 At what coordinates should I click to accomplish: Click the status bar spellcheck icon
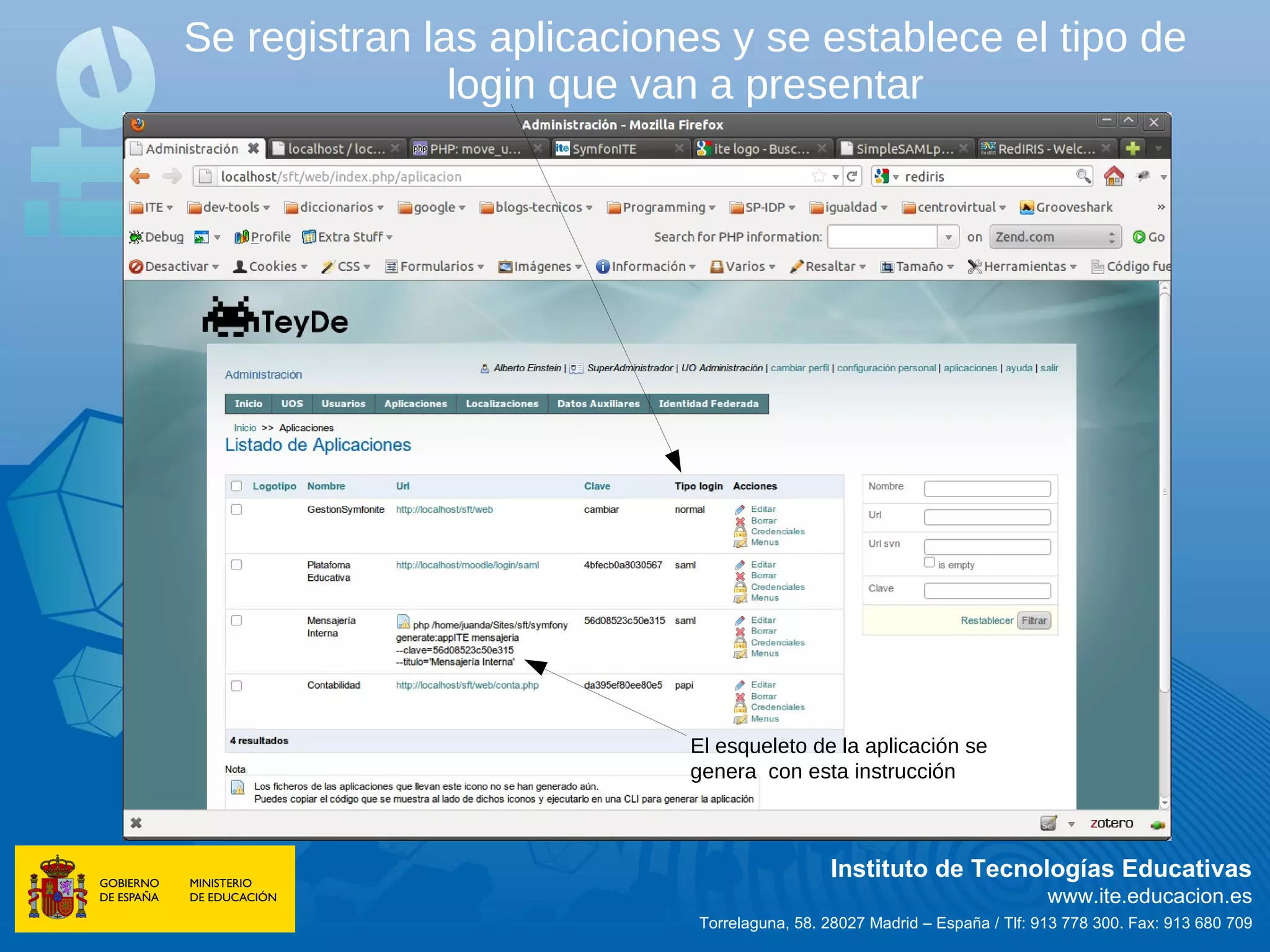[x=1048, y=823]
